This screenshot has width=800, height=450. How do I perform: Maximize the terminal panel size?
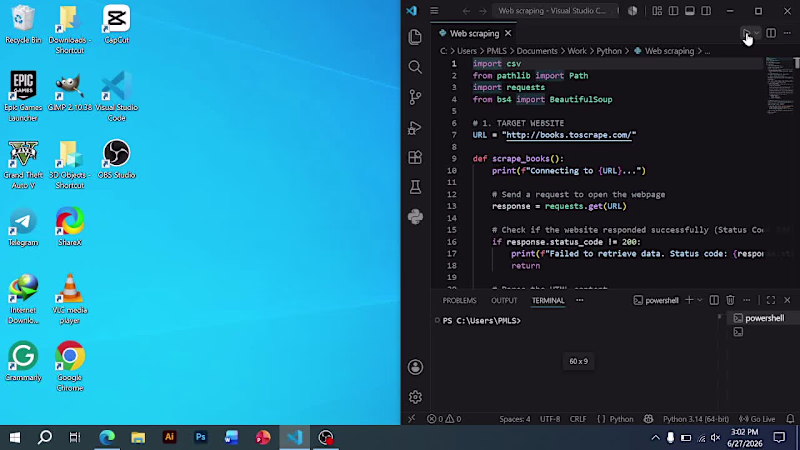tap(771, 300)
